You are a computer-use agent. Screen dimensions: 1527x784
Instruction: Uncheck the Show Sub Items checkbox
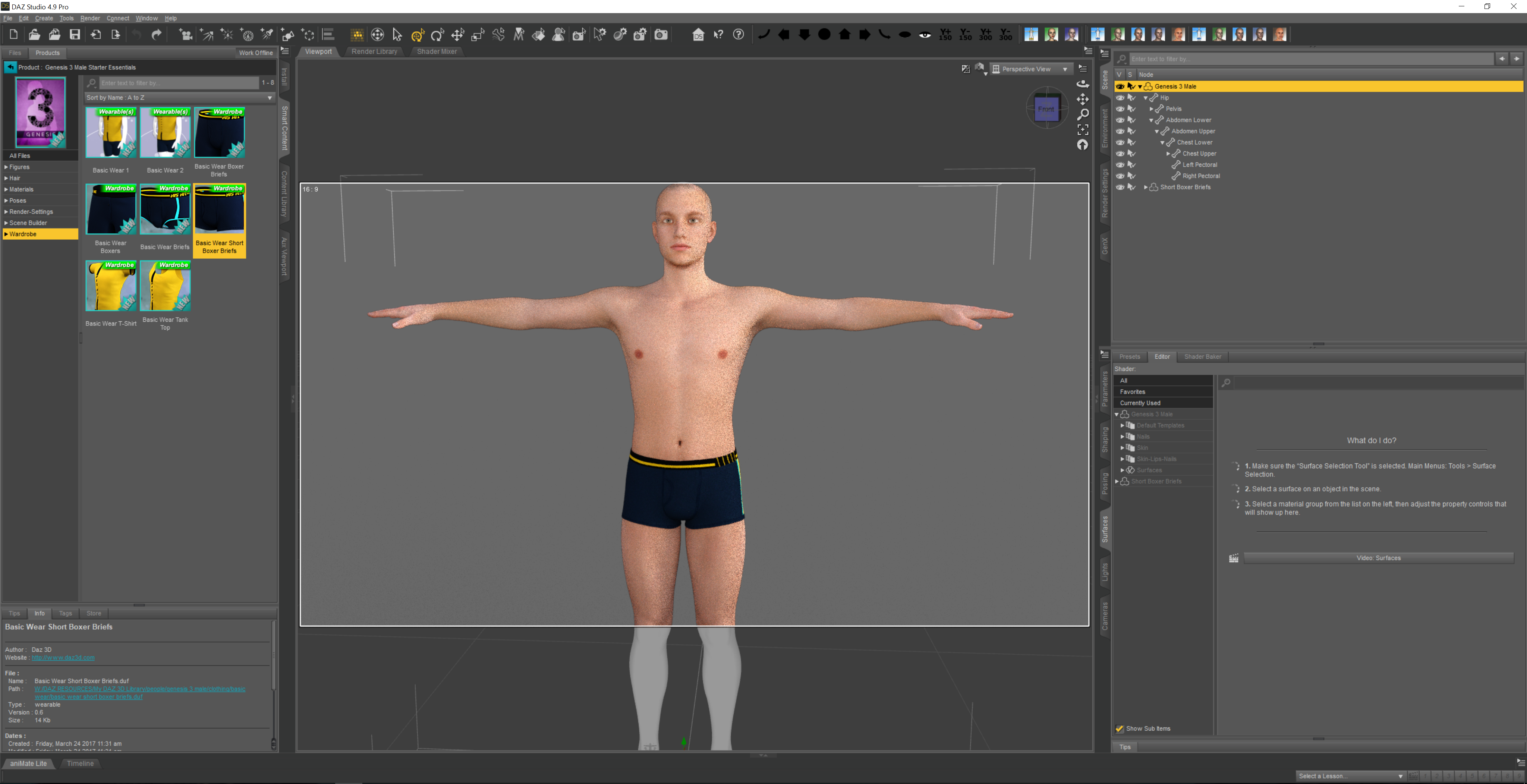tap(1119, 728)
